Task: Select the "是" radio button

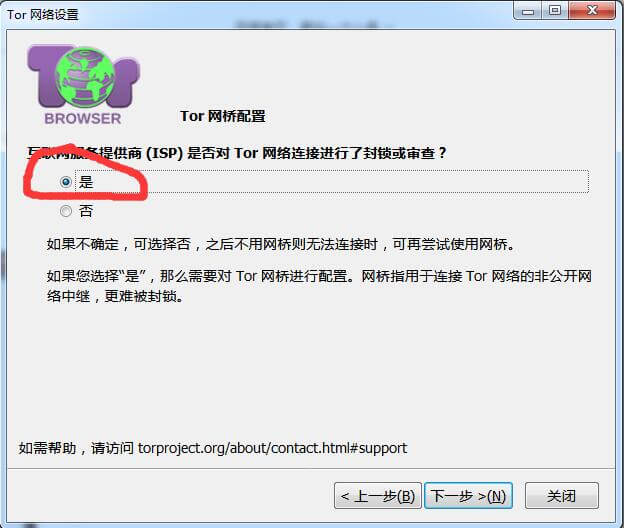Action: point(66,182)
